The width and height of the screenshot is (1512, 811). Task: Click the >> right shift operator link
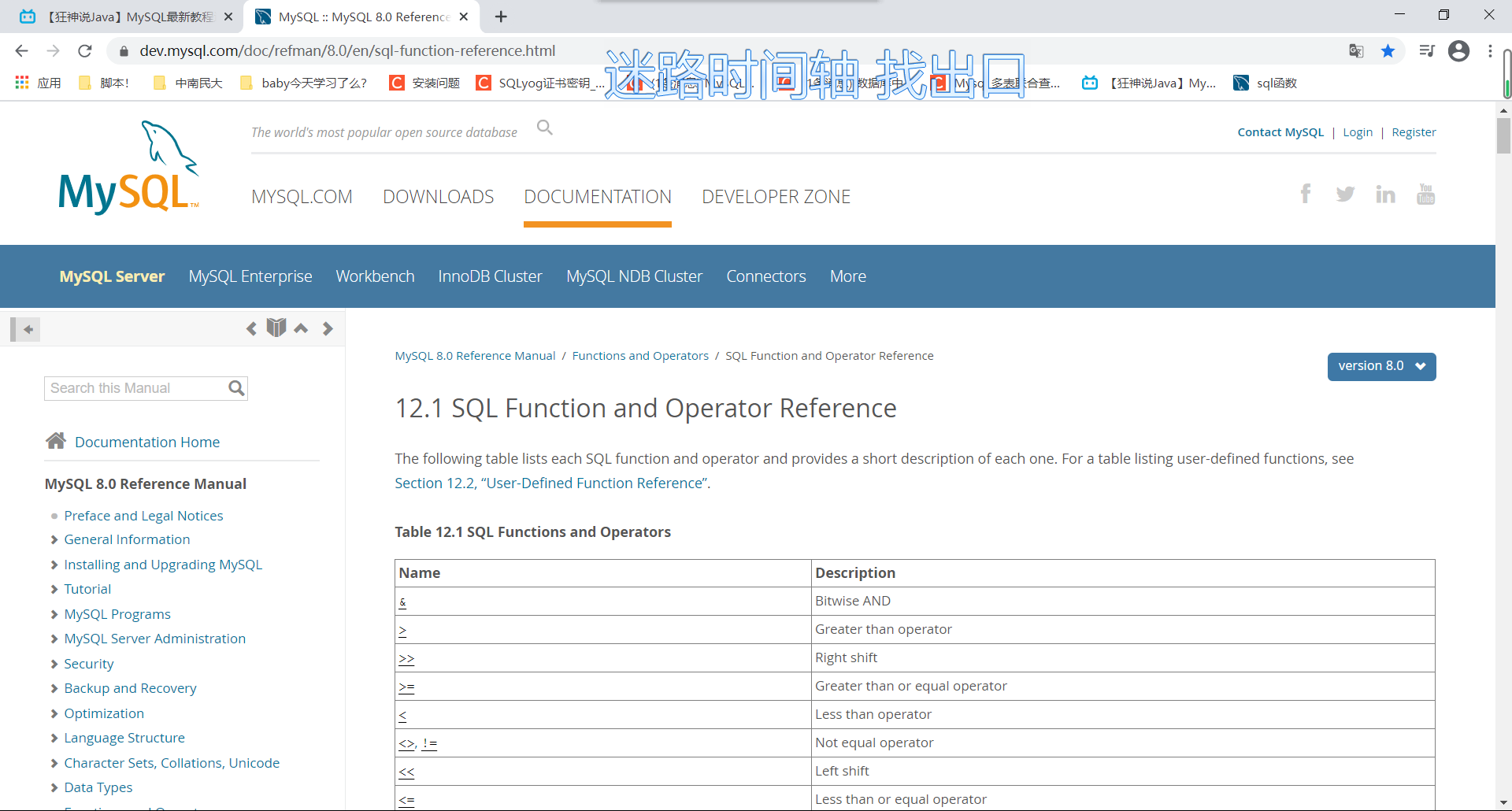(x=406, y=658)
